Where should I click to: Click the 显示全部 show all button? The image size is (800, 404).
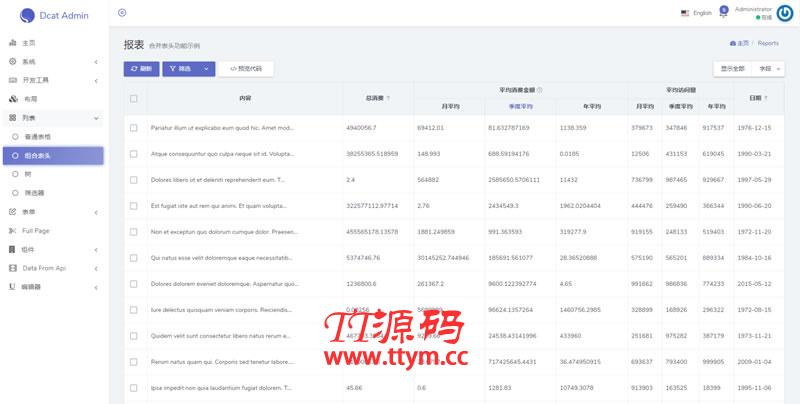[x=732, y=69]
